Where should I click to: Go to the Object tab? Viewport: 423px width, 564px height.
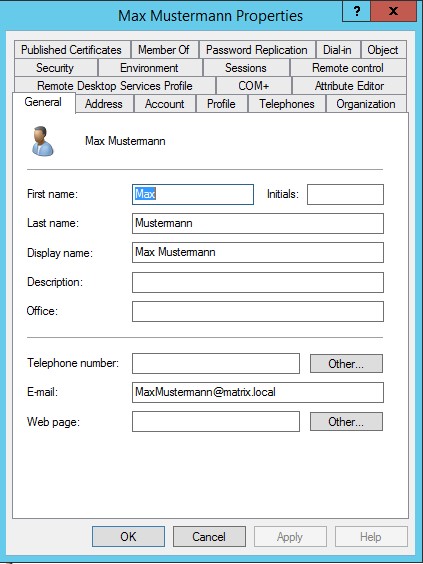click(383, 50)
